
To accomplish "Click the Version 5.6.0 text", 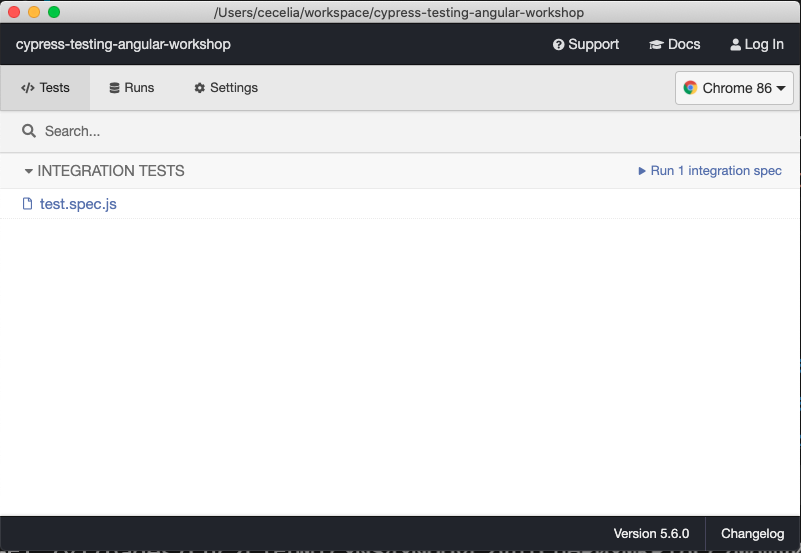I will (x=651, y=534).
